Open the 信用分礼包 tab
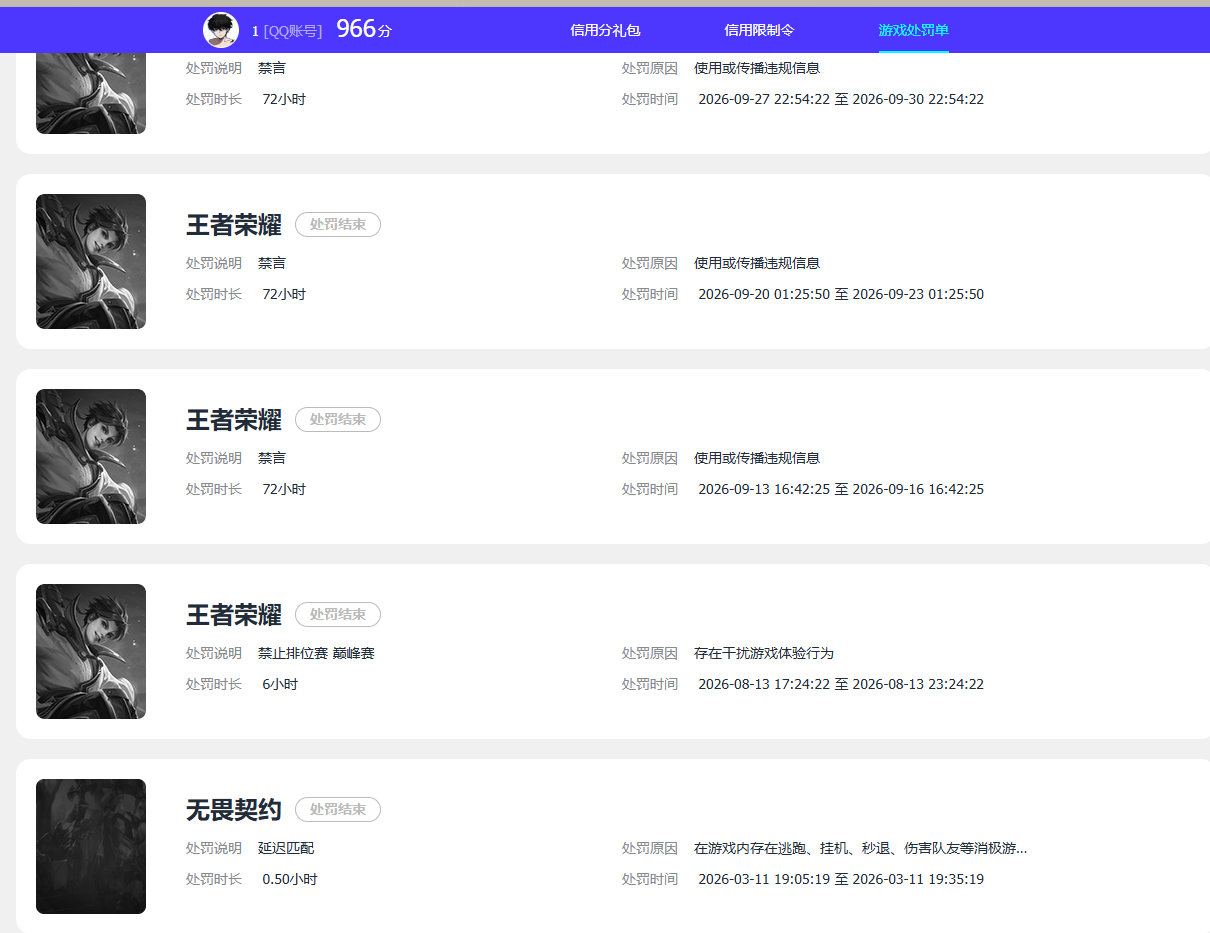 pyautogui.click(x=605, y=30)
